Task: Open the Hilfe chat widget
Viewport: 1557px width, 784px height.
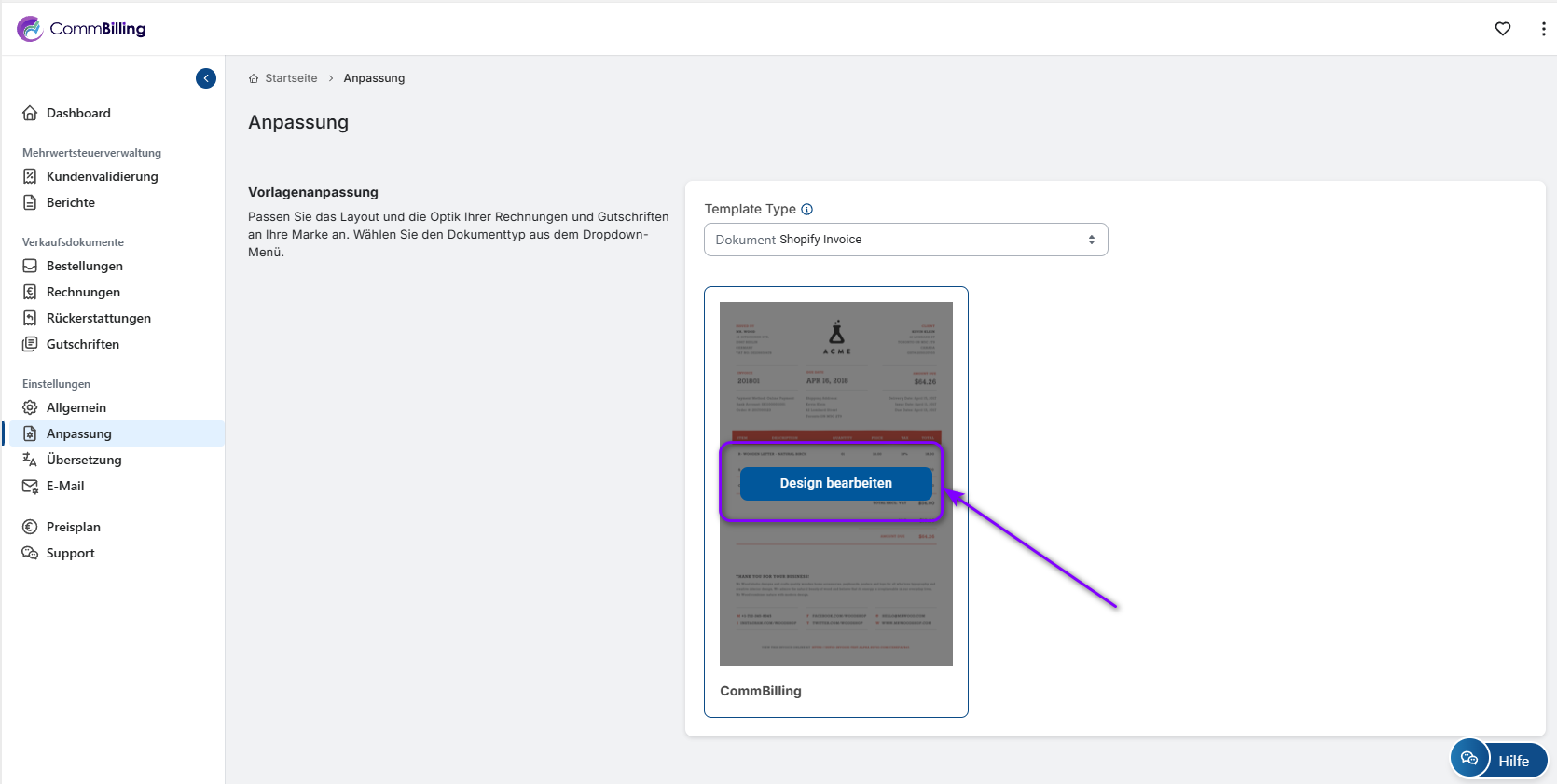Action: [1499, 760]
